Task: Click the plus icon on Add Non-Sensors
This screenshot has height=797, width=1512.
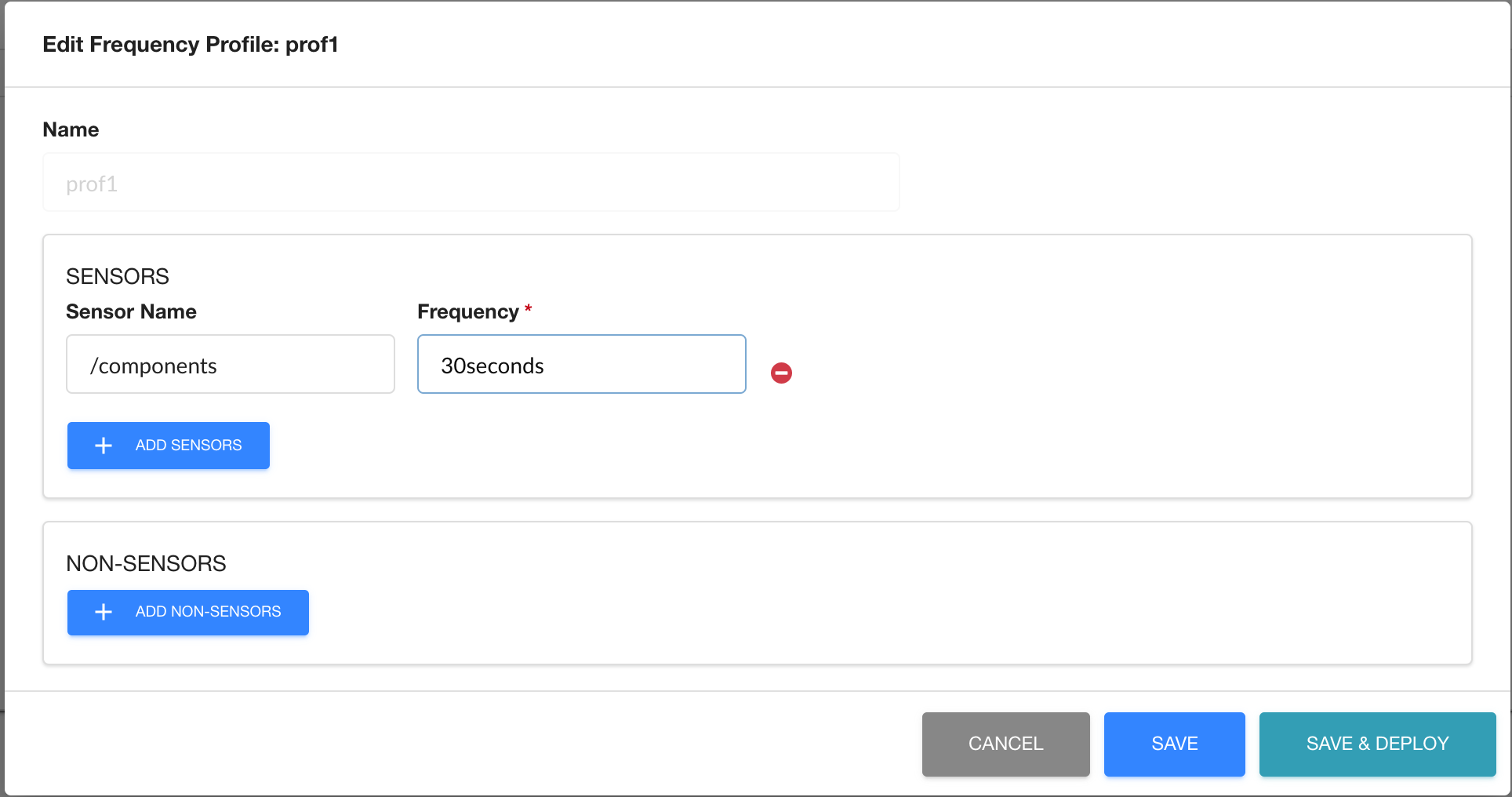Action: (x=104, y=612)
